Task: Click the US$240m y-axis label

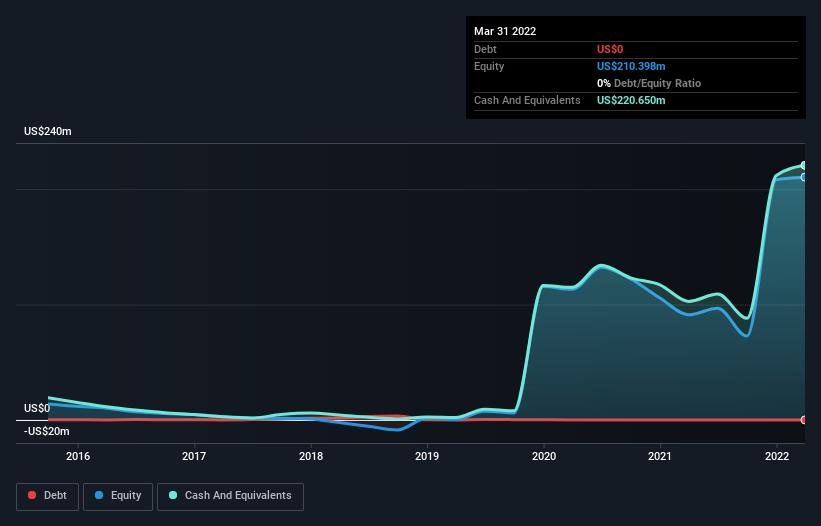Action: [x=48, y=131]
